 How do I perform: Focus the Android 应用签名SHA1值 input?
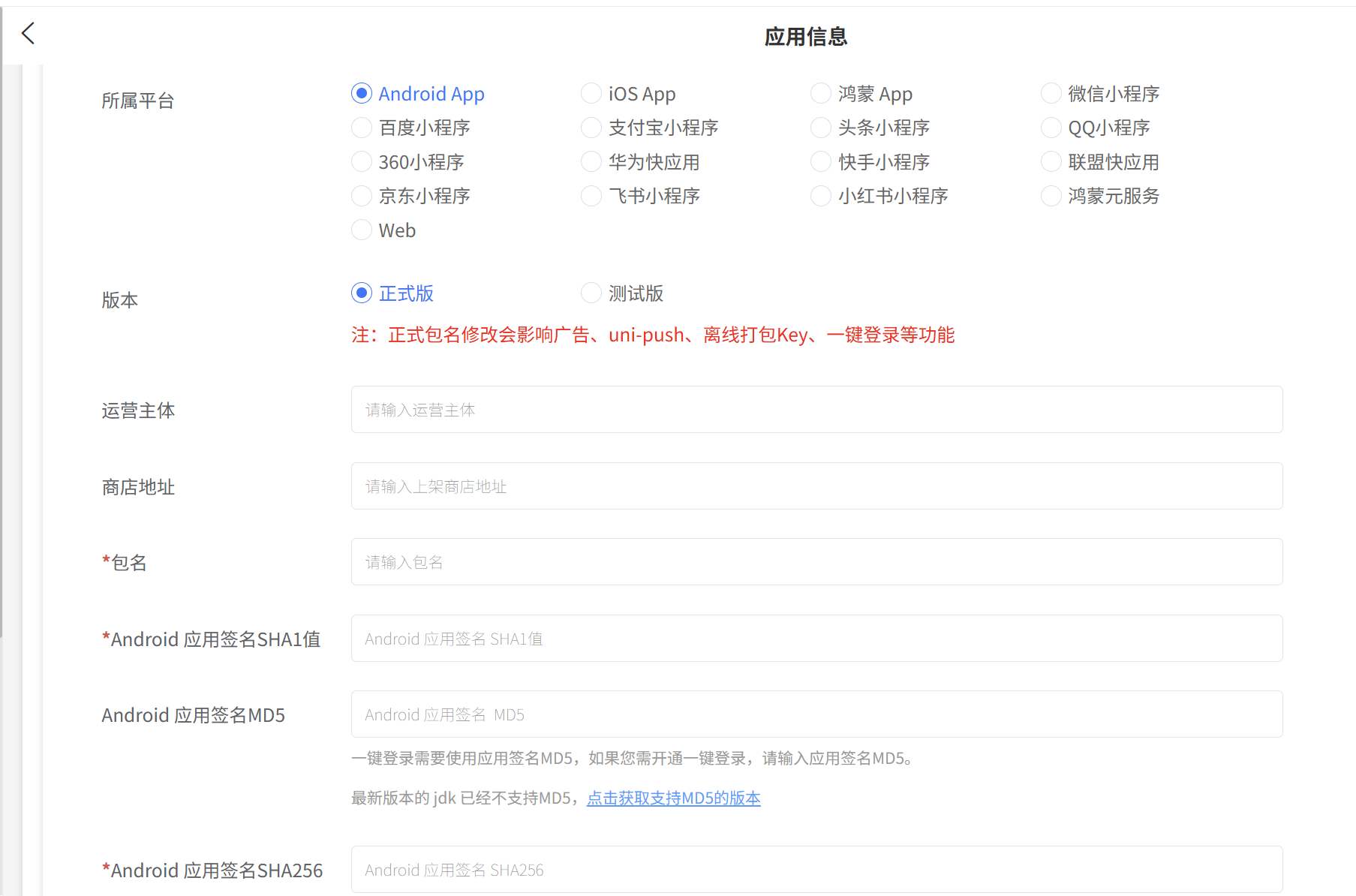tap(816, 638)
